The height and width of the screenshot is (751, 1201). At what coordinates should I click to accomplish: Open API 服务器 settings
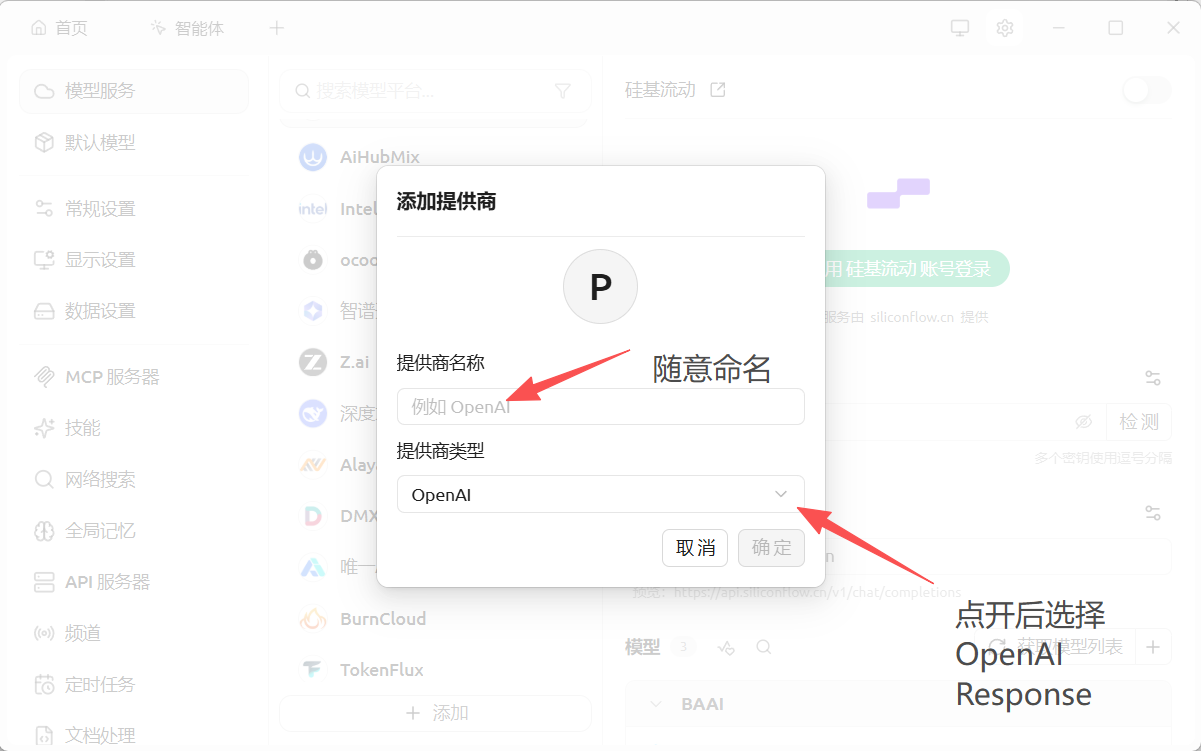point(134,582)
